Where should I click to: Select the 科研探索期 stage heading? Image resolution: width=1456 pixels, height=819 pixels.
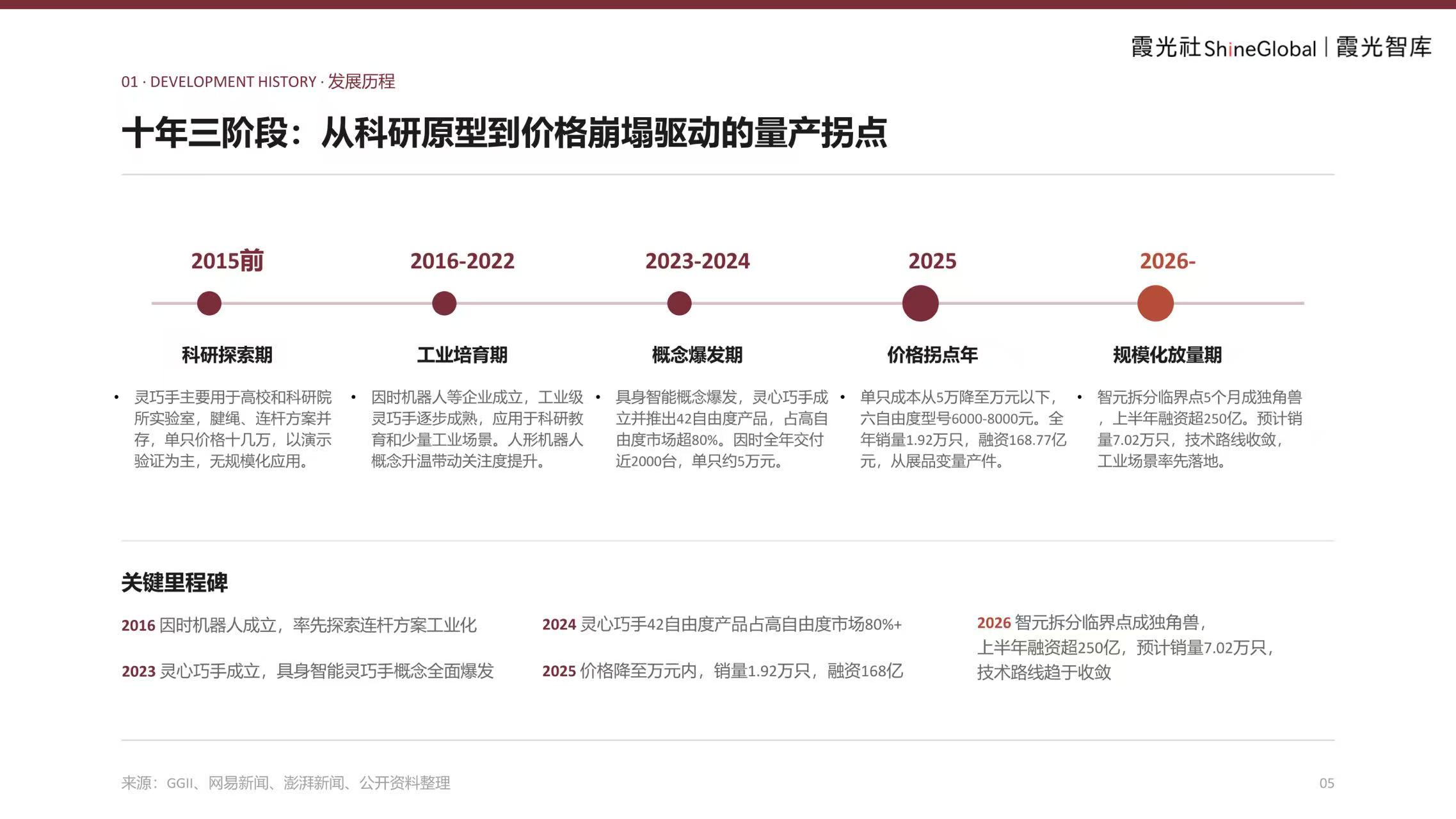pos(227,355)
